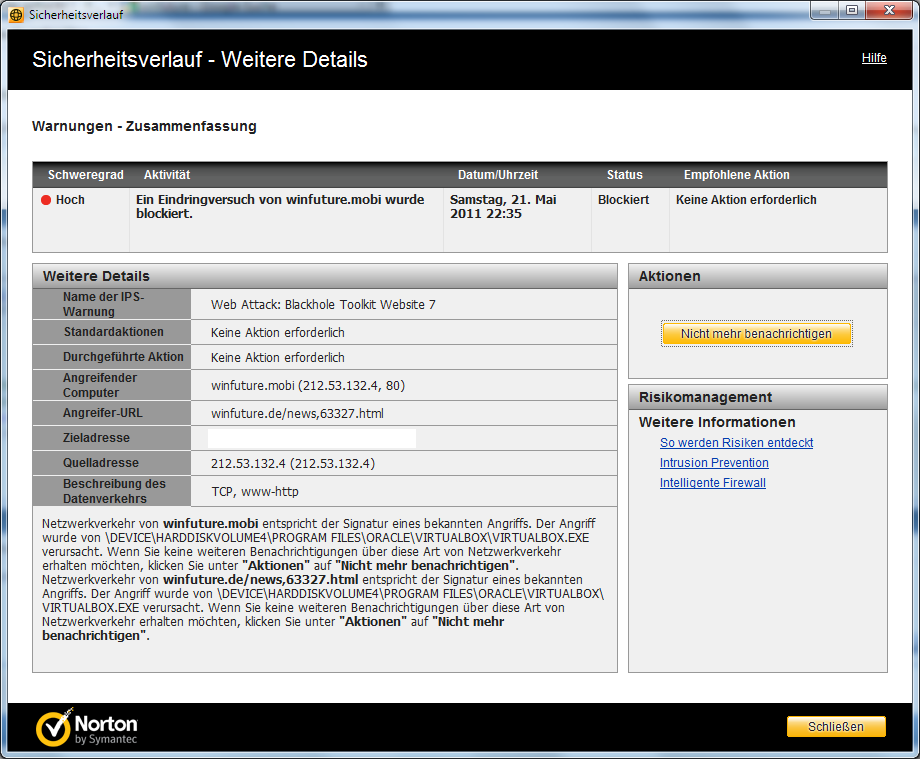Click the Durchgeführte Aktion label
Viewport: 920px width, 759px height.
123,357
